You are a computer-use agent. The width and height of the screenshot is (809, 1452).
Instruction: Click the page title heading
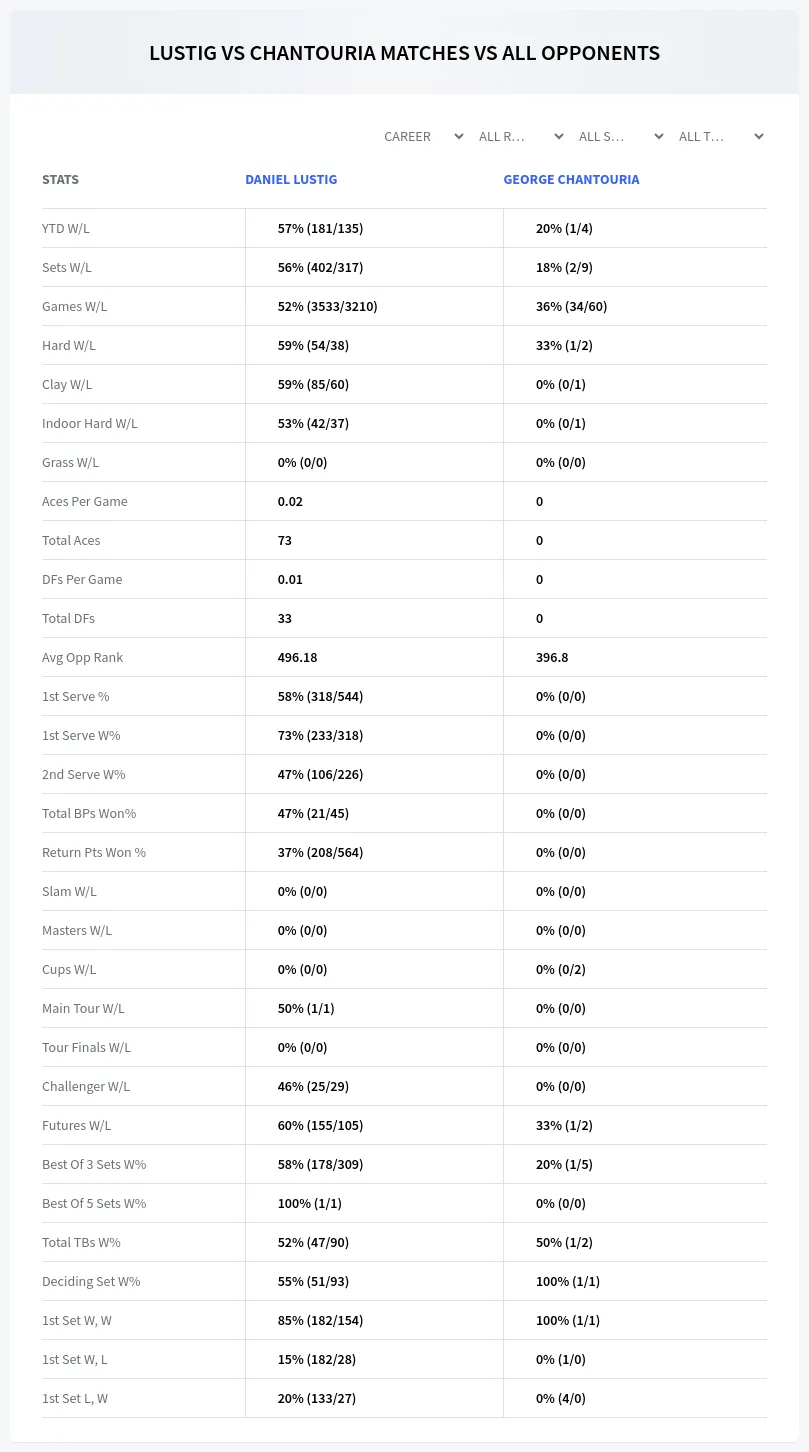[404, 53]
